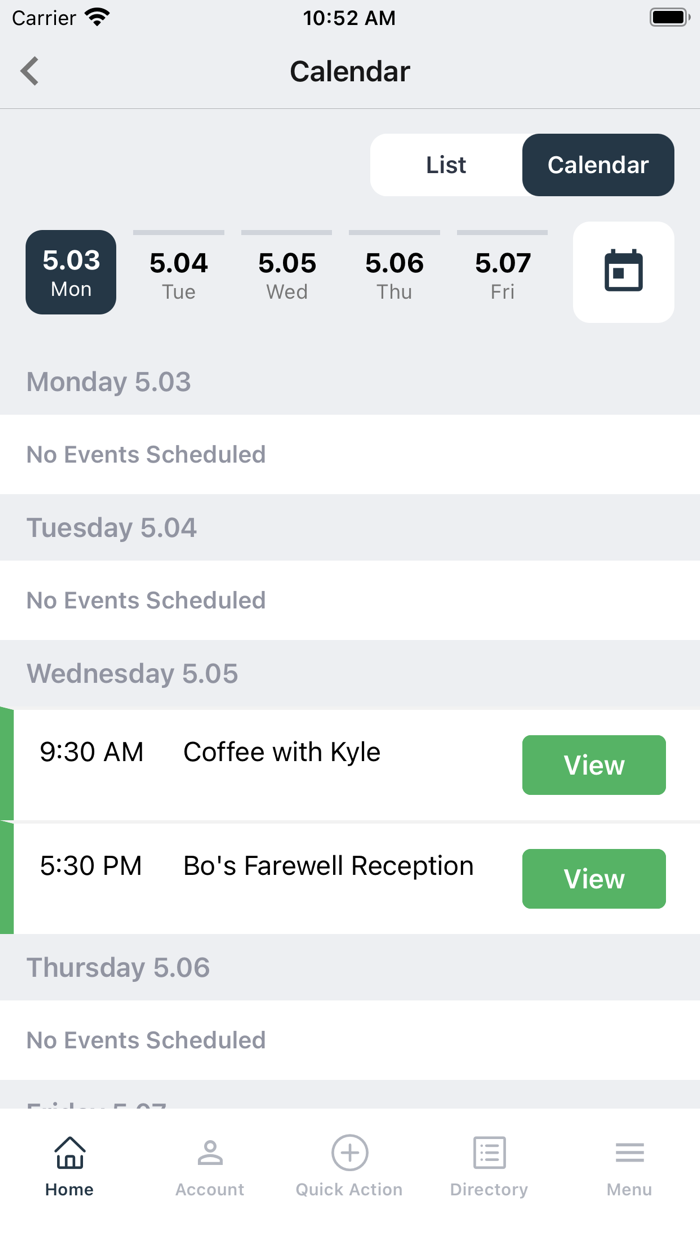The image size is (700, 1244).
Task: Tap the Bo's Farewell Reception title
Action: point(328,866)
